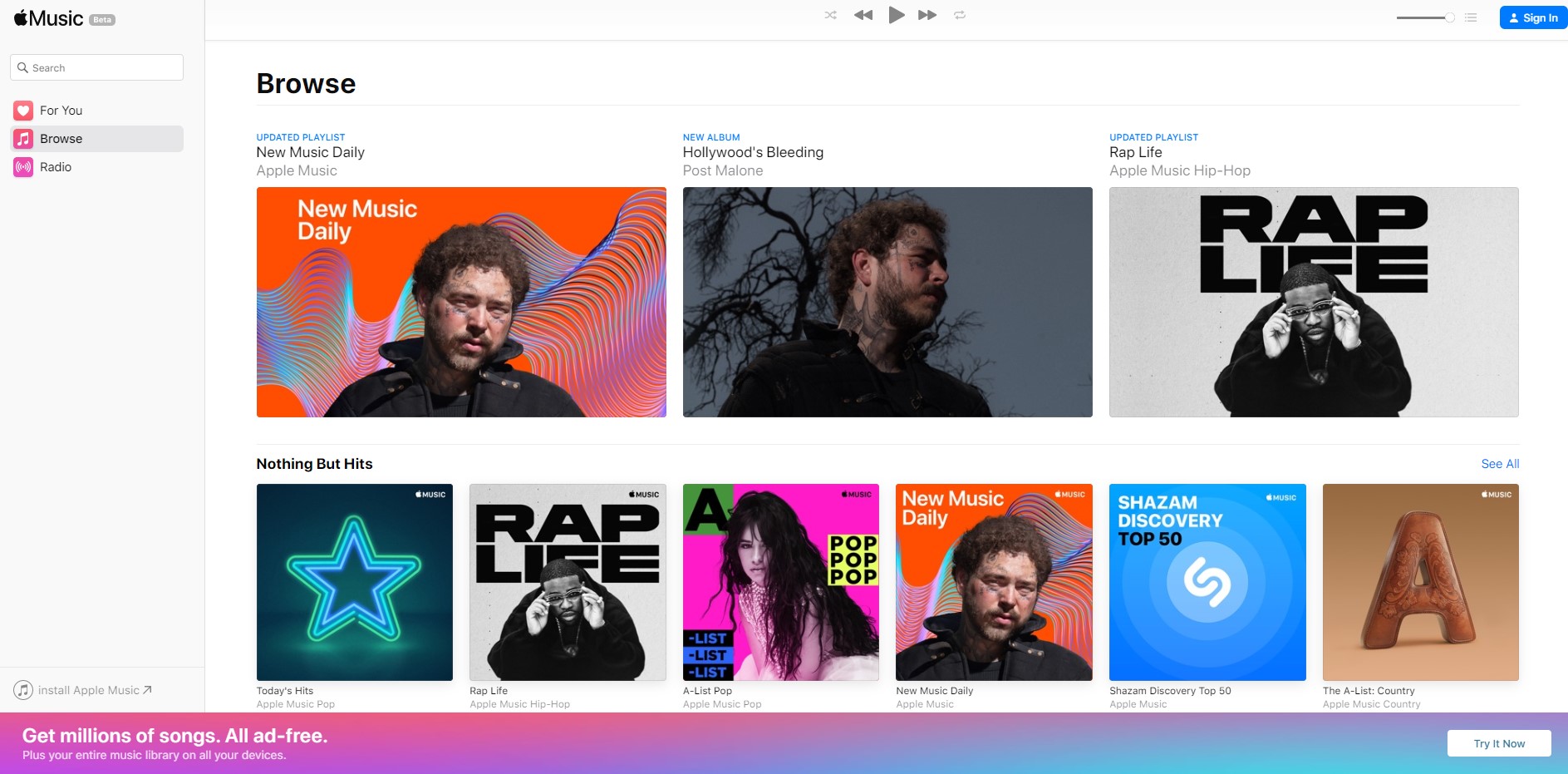Open the Shazam Discovery Top 50 playlist
Viewport: 1568px width, 774px height.
[1207, 582]
